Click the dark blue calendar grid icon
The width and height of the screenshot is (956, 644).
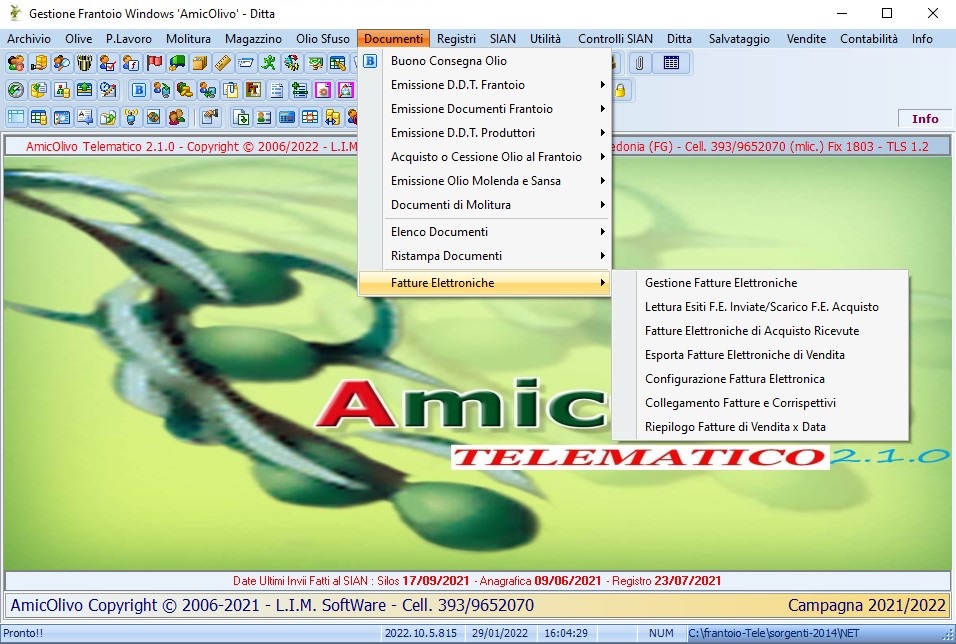coord(671,63)
